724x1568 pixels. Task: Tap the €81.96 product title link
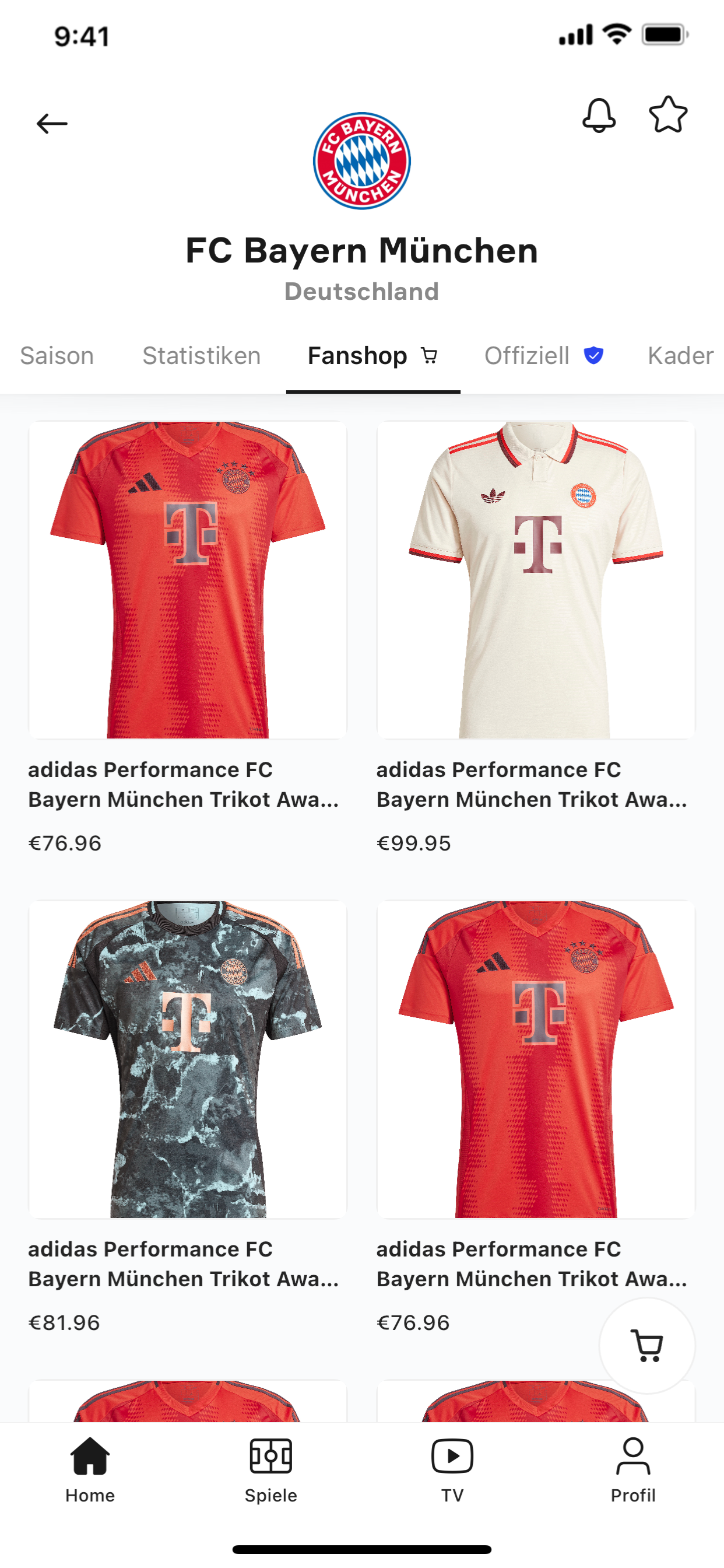pos(184,1263)
